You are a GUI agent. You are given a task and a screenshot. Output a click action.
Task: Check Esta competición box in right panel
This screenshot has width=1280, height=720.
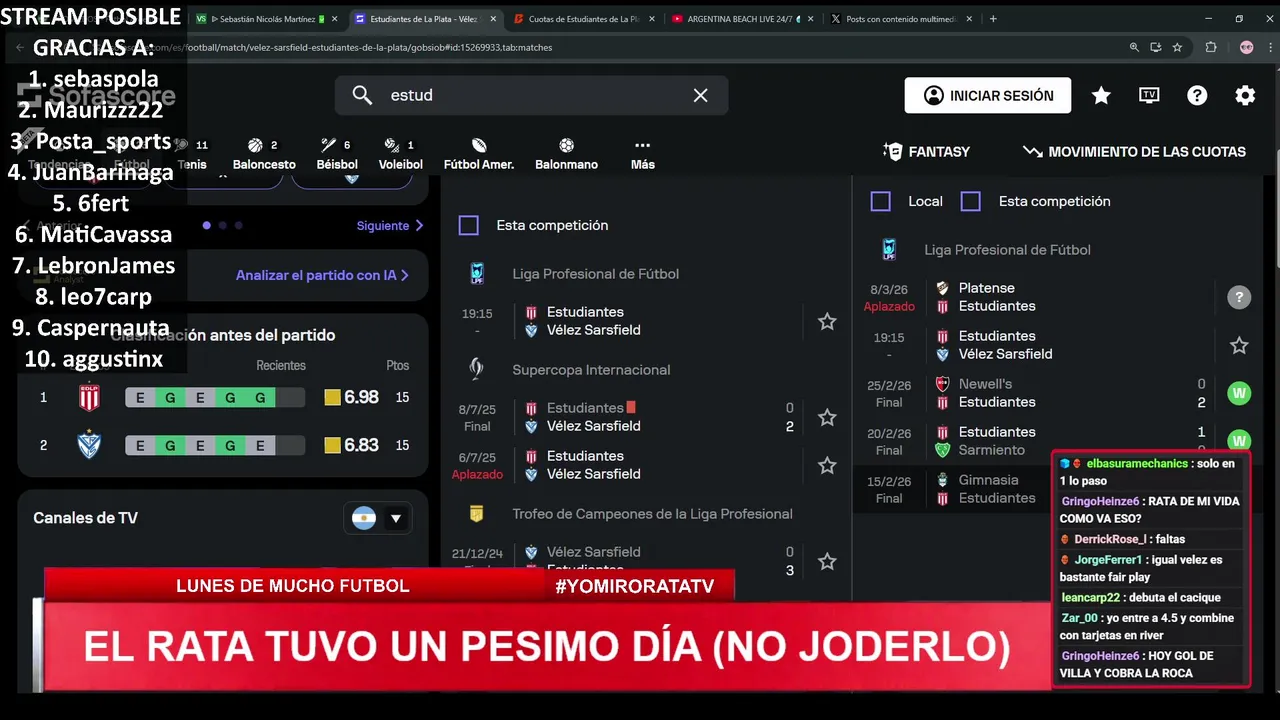971,201
